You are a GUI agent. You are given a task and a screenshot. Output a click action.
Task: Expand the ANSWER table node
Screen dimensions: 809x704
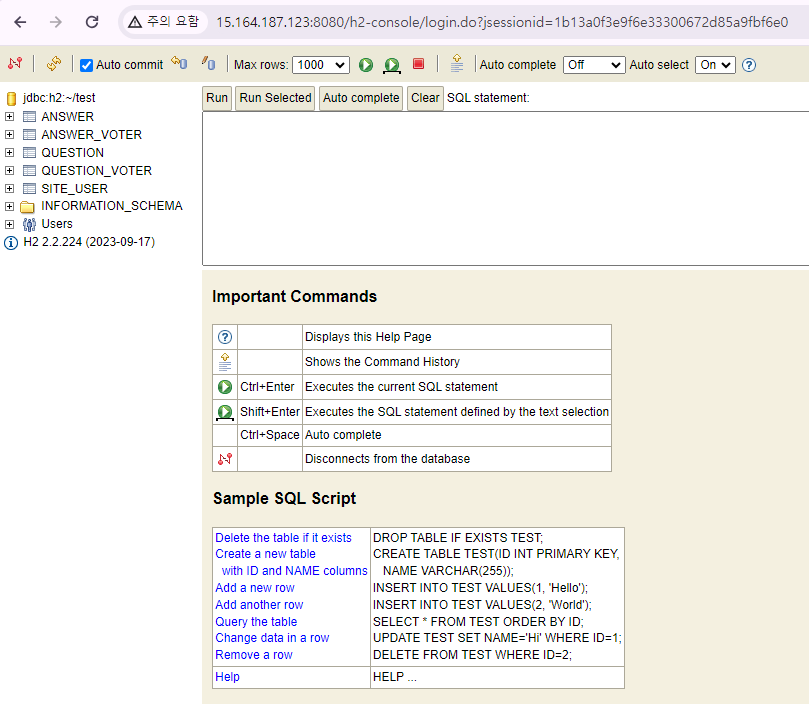click(9, 117)
